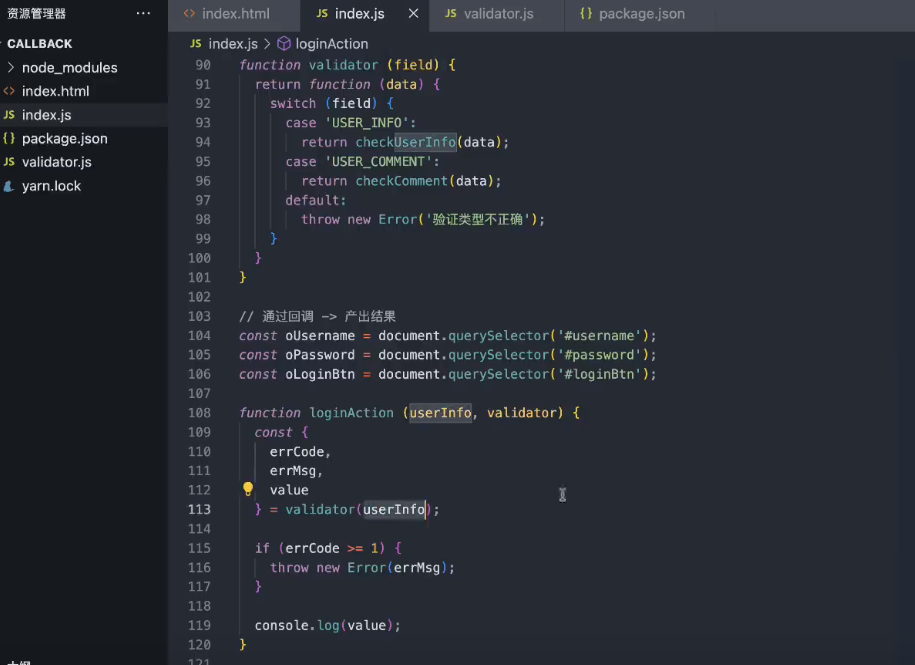Click switch keyword on line 92
Viewport: 915px width, 665px height.
(x=293, y=103)
